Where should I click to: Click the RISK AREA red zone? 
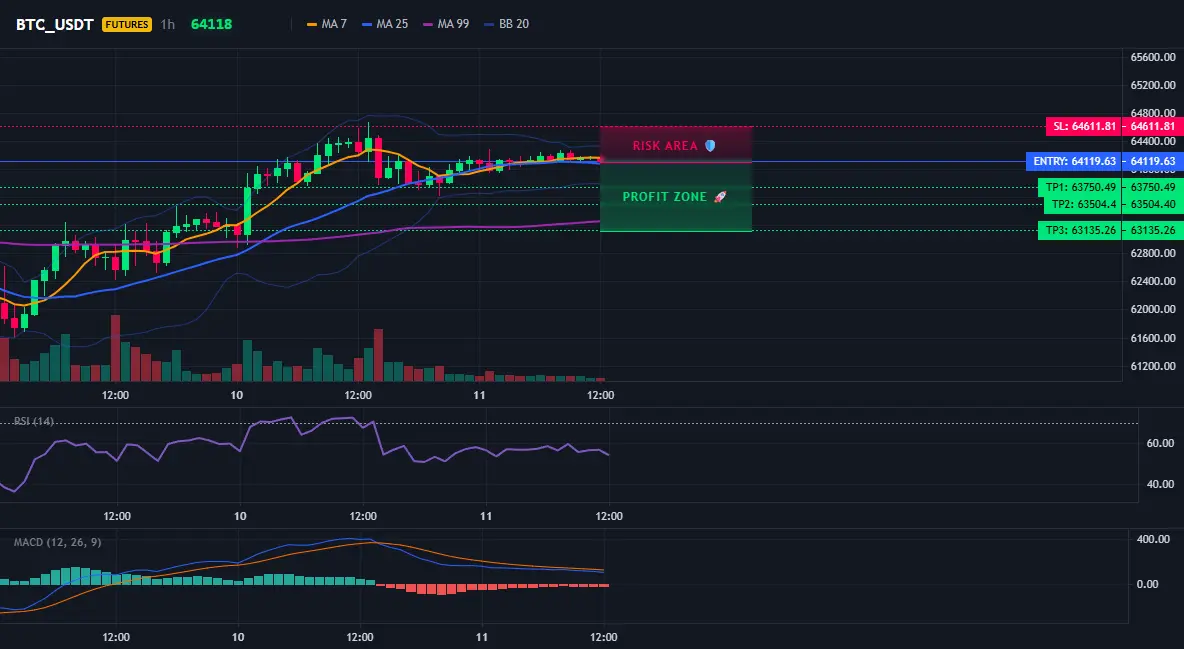coord(676,144)
